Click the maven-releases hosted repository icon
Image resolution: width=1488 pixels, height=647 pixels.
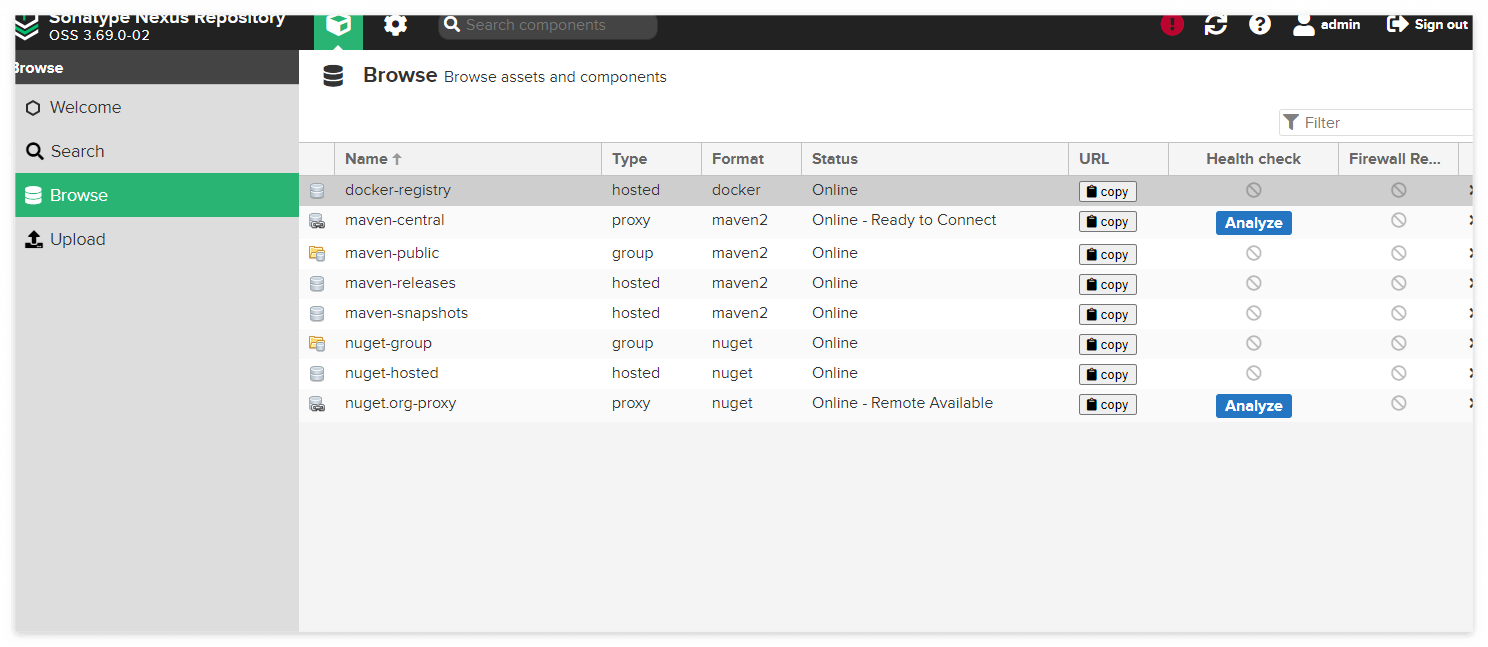[317, 283]
